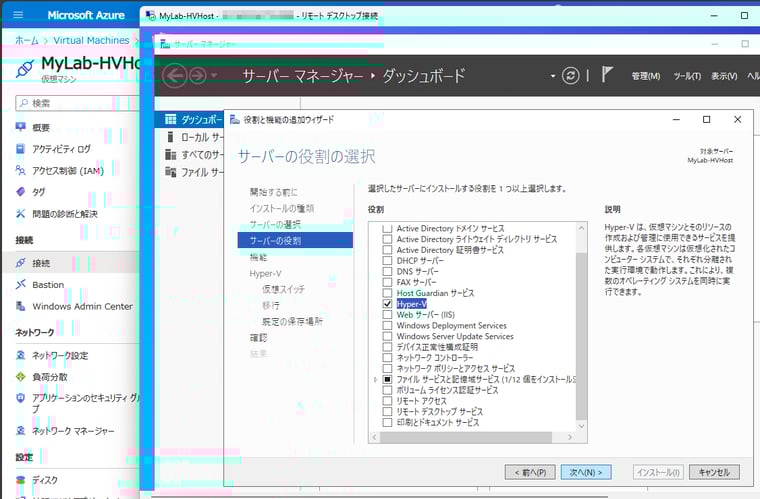Click the Server Manager forward arrow
The width and height of the screenshot is (760, 499).
pos(198,76)
